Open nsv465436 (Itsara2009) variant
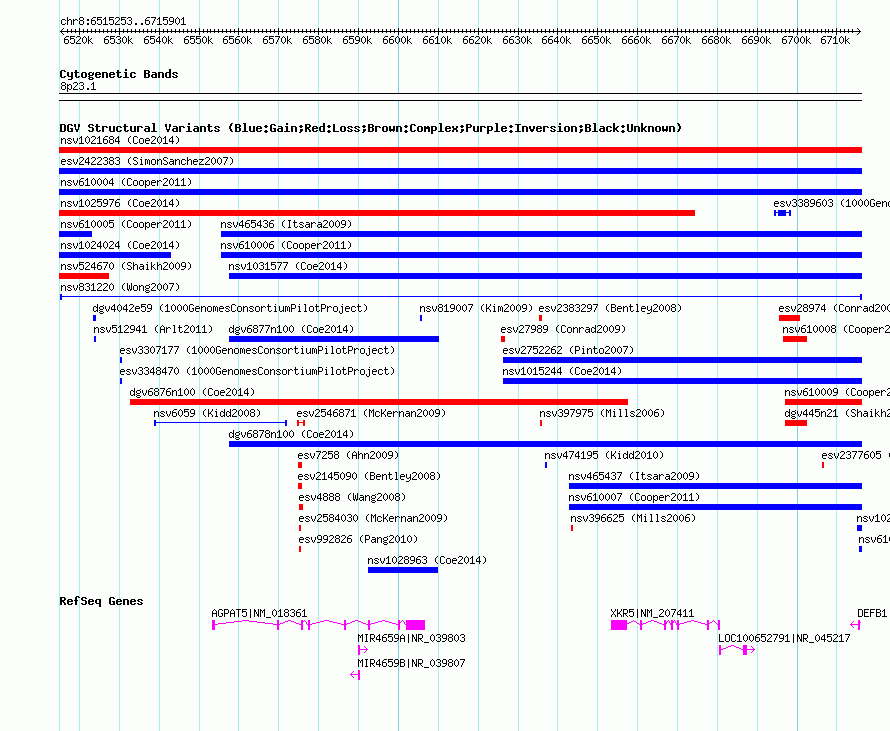 pos(286,224)
